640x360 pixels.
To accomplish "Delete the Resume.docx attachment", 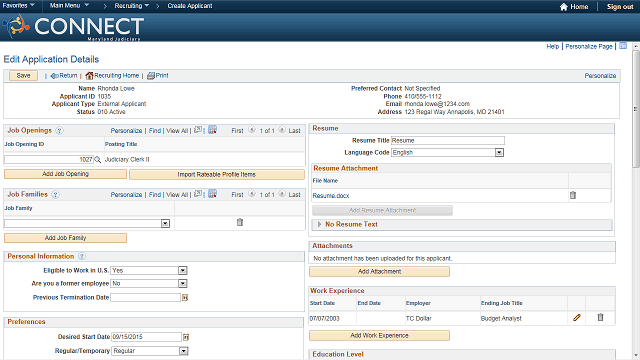I will point(573,195).
